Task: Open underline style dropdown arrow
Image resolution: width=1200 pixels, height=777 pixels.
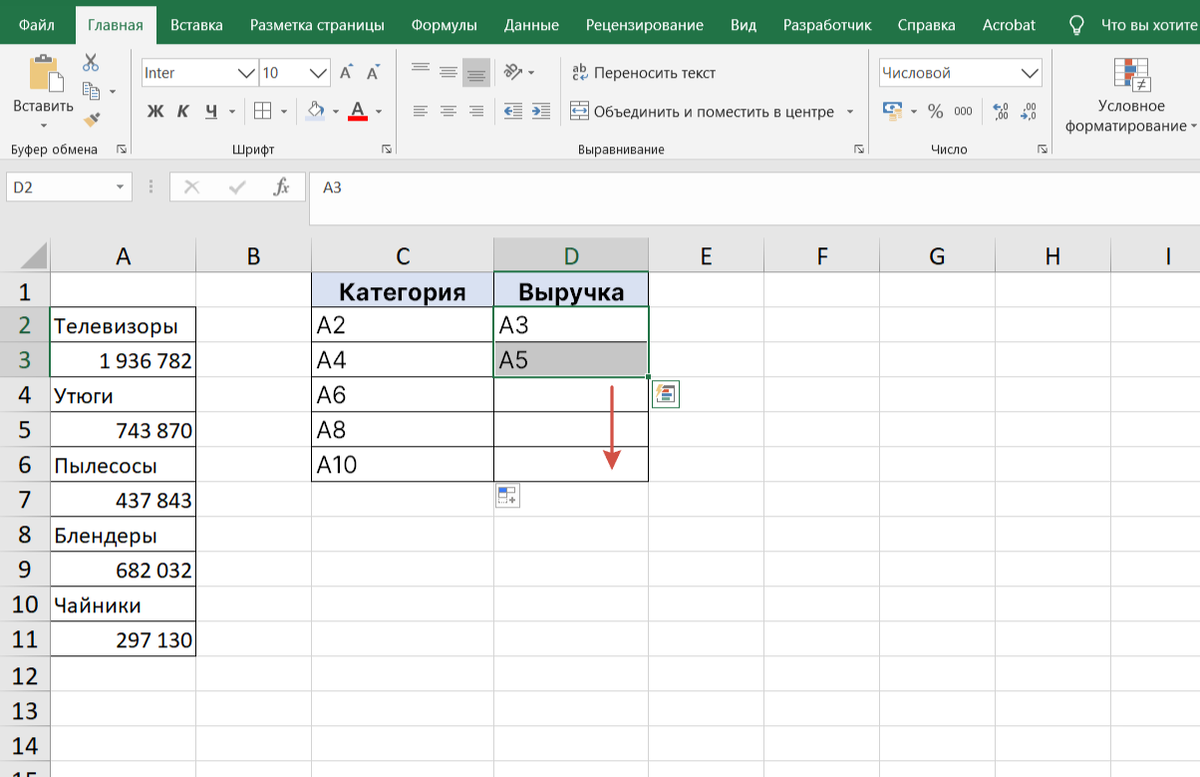Action: click(x=232, y=112)
